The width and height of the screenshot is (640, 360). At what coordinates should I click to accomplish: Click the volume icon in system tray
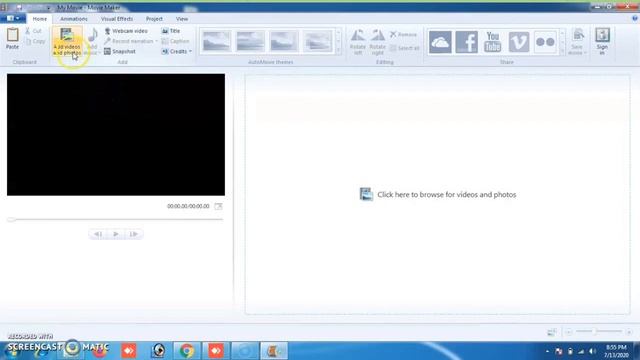[x=592, y=351]
